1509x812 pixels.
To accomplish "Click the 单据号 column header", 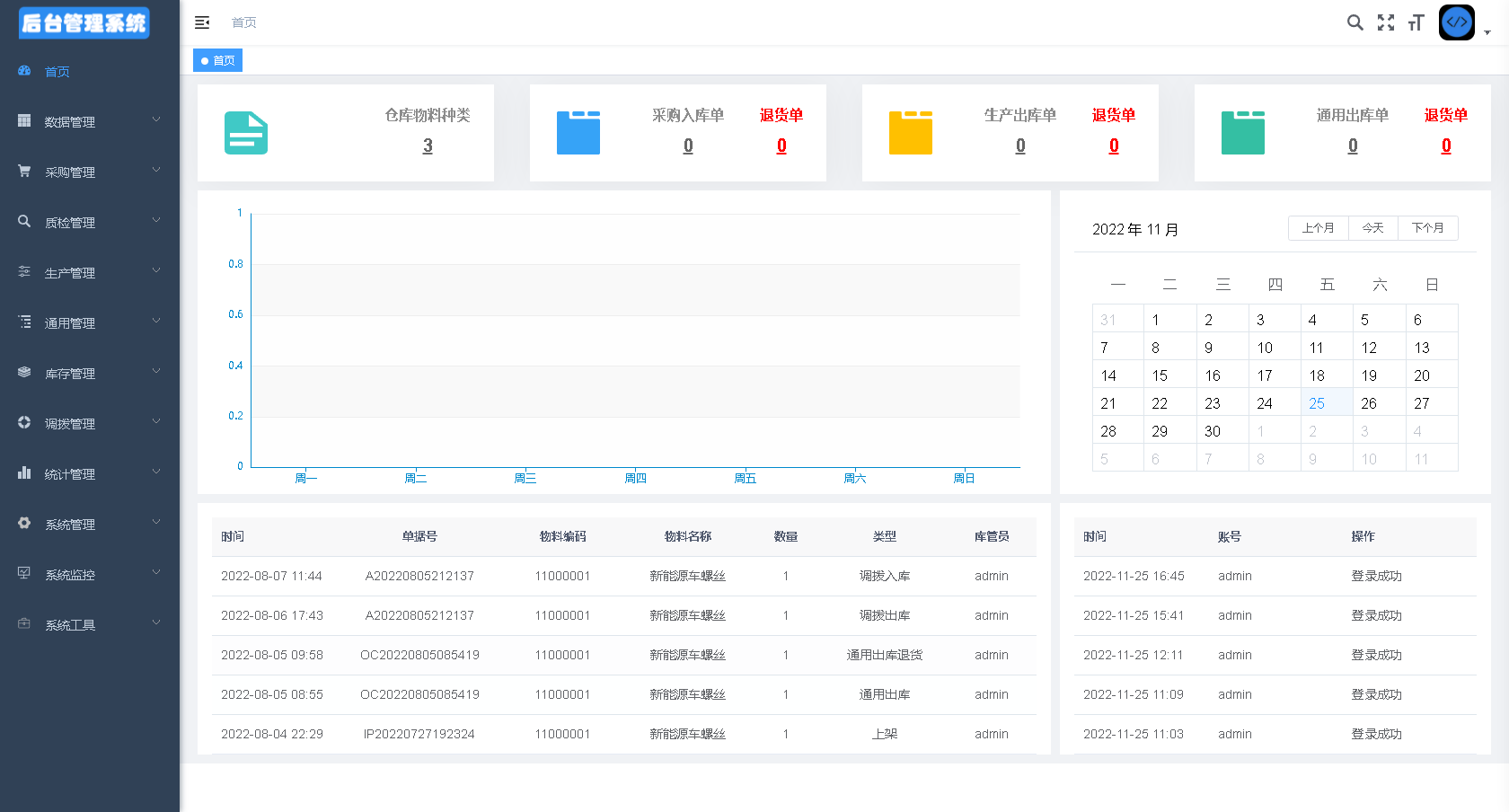I will pyautogui.click(x=419, y=536).
